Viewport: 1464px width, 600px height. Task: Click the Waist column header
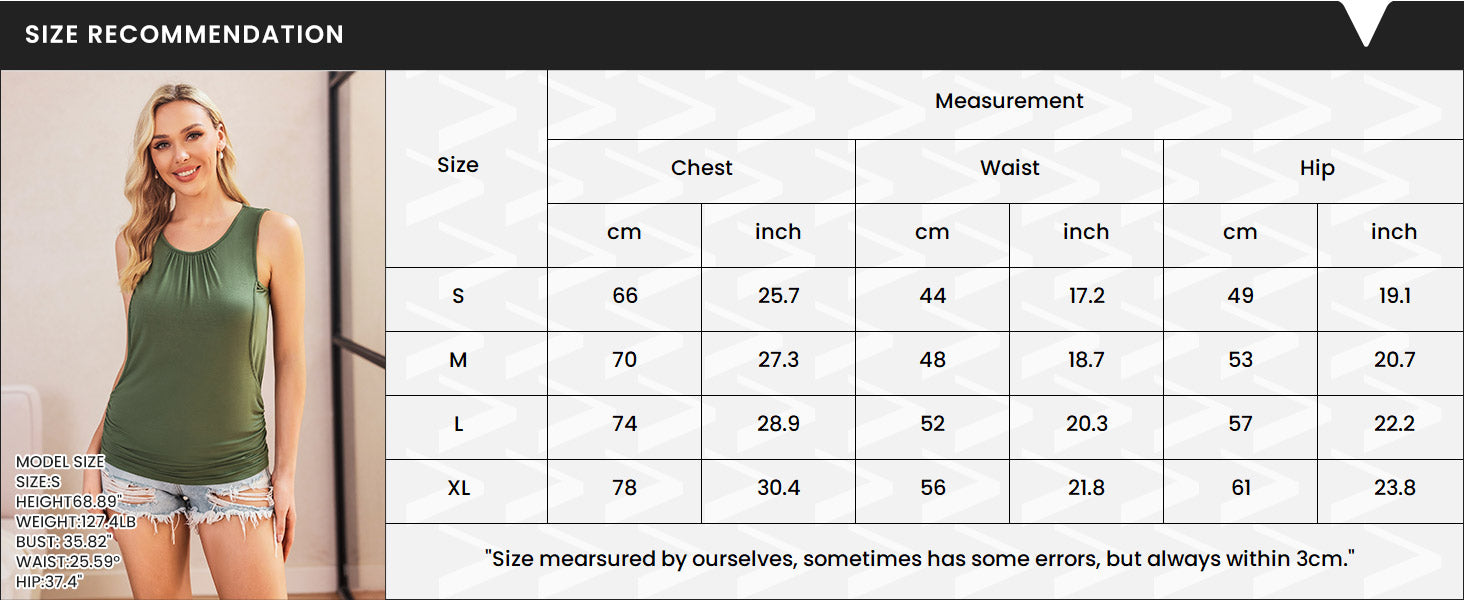coord(1009,168)
